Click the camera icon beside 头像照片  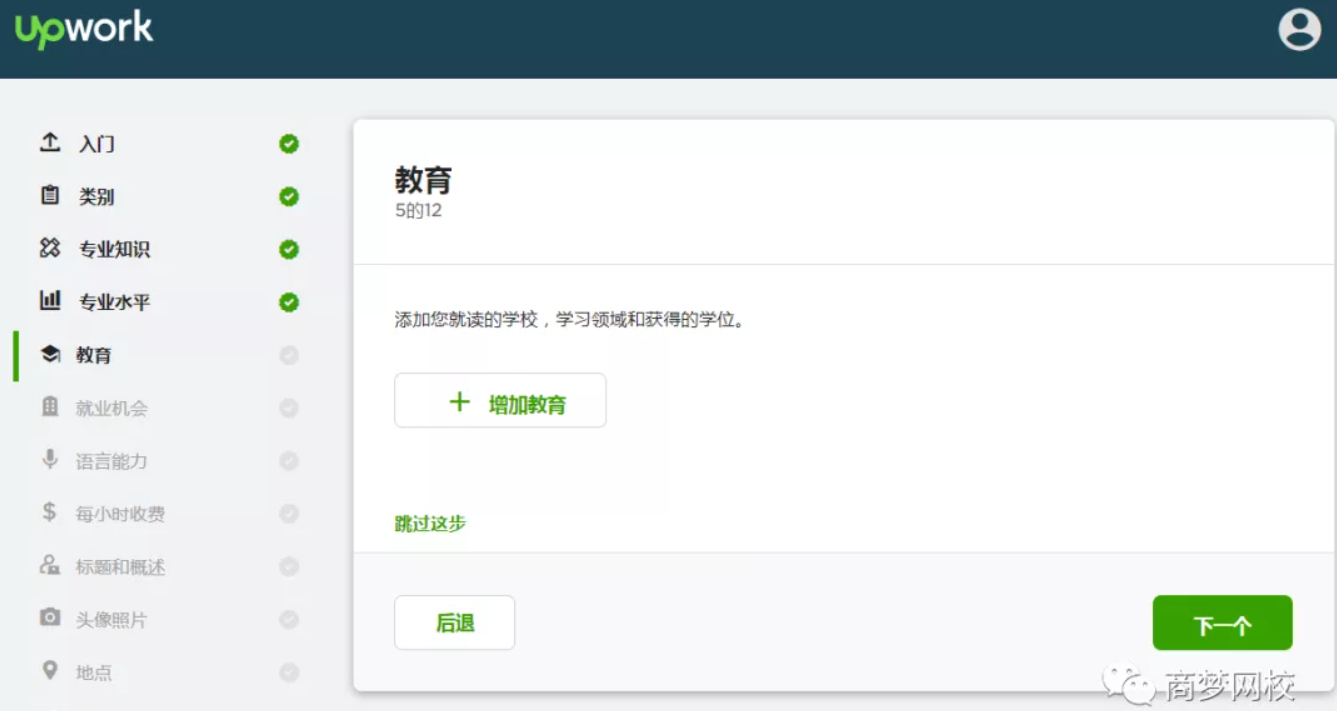coord(50,617)
